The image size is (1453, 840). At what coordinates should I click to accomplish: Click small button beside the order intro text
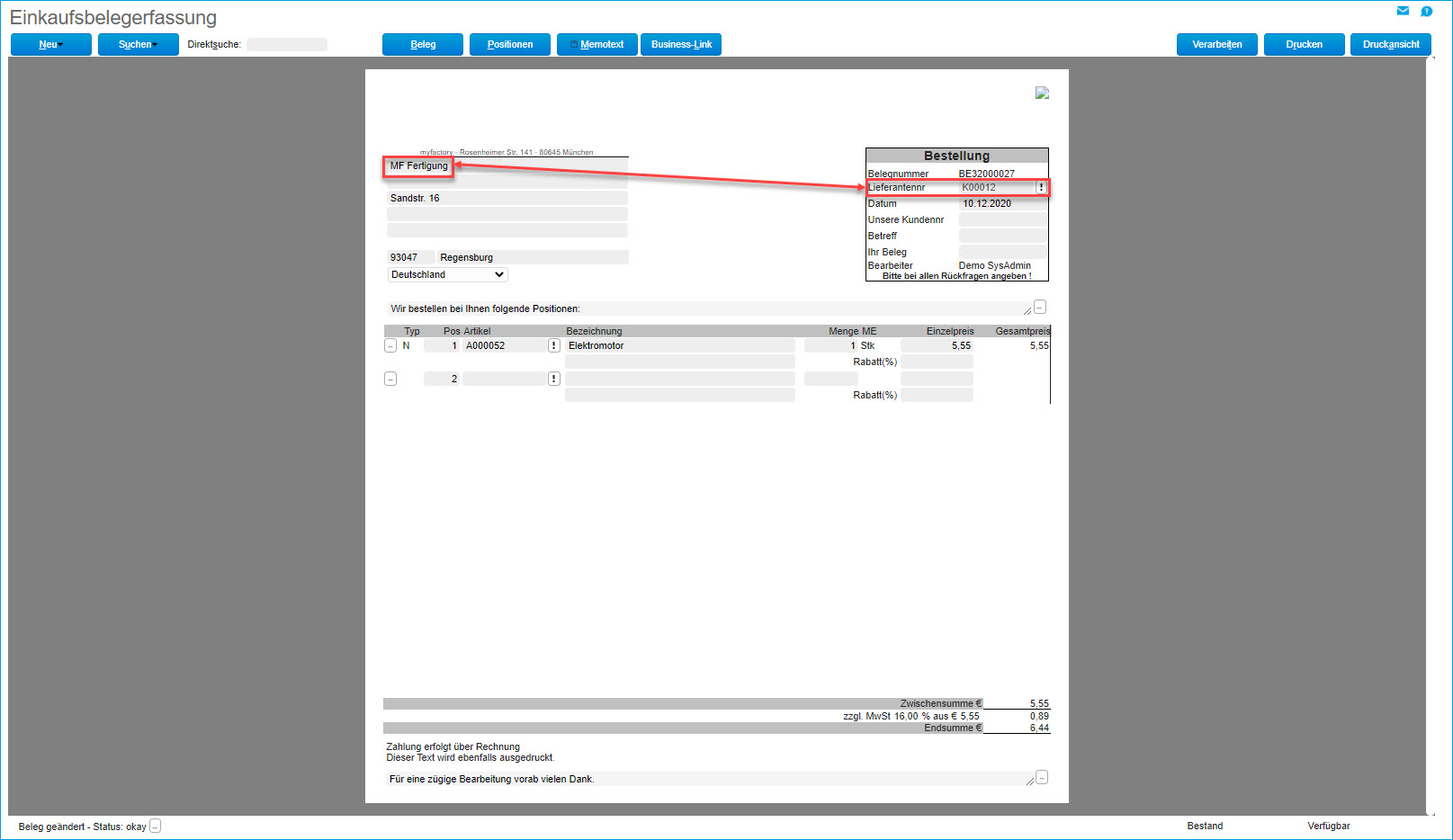tap(1040, 307)
